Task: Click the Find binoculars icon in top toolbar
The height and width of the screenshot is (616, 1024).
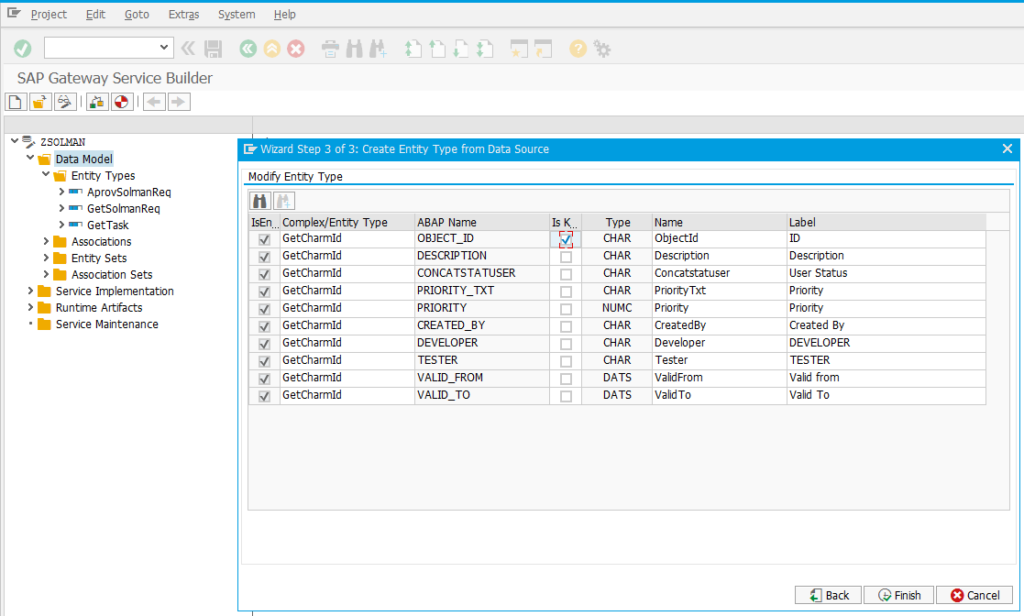Action: click(x=354, y=48)
